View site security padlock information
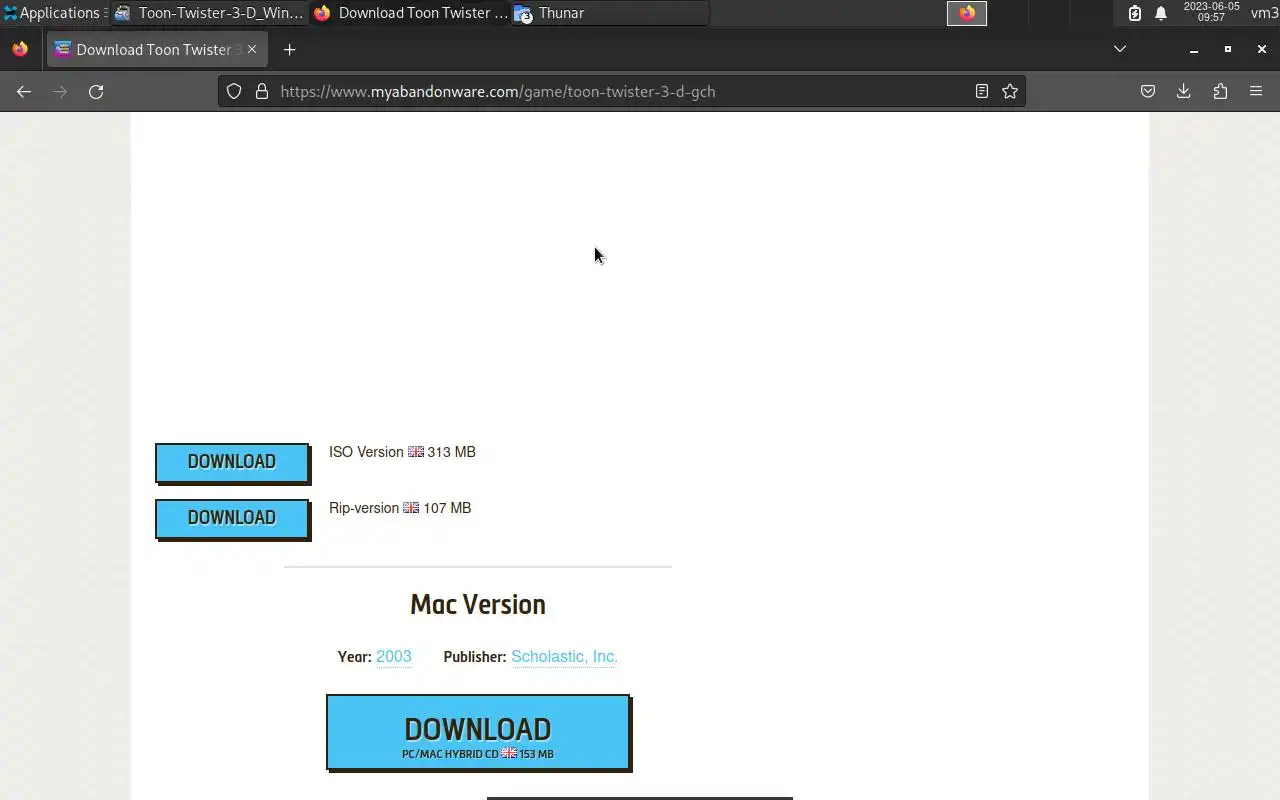 tap(262, 91)
